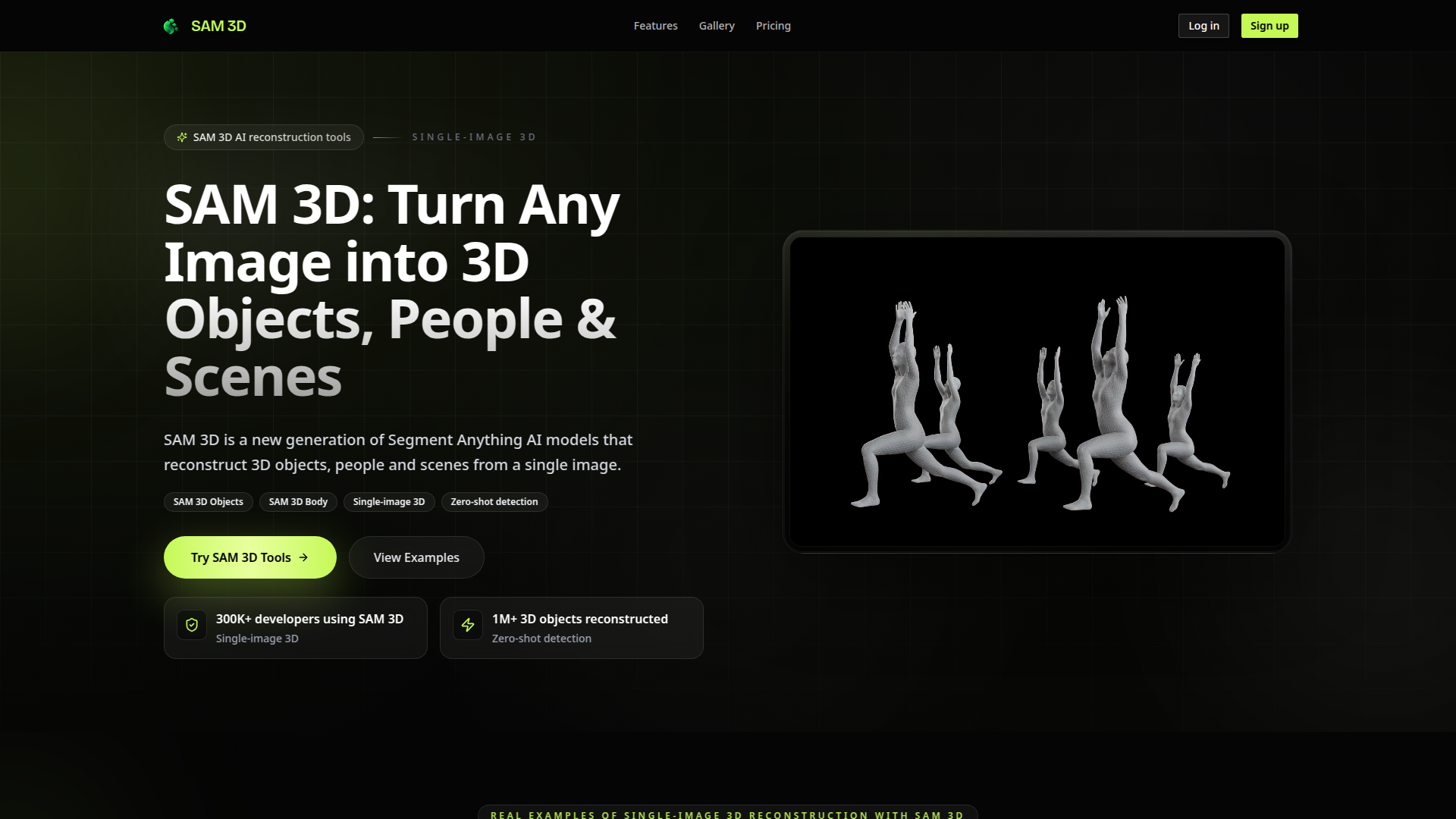Click the 300K+ developers stat card
Viewport: 1456px width, 819px height.
tap(296, 628)
